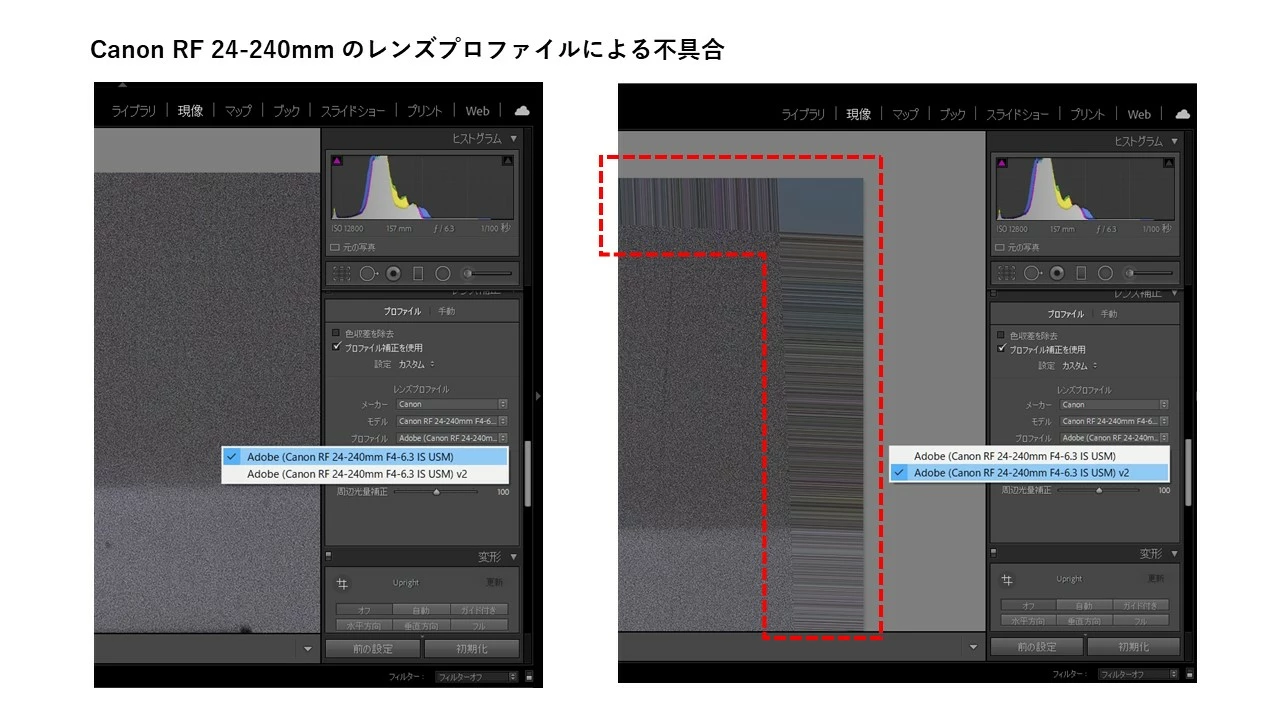The height and width of the screenshot is (720, 1280).
Task: Open スライドショー module in left screenshot
Action: pyautogui.click(x=353, y=111)
